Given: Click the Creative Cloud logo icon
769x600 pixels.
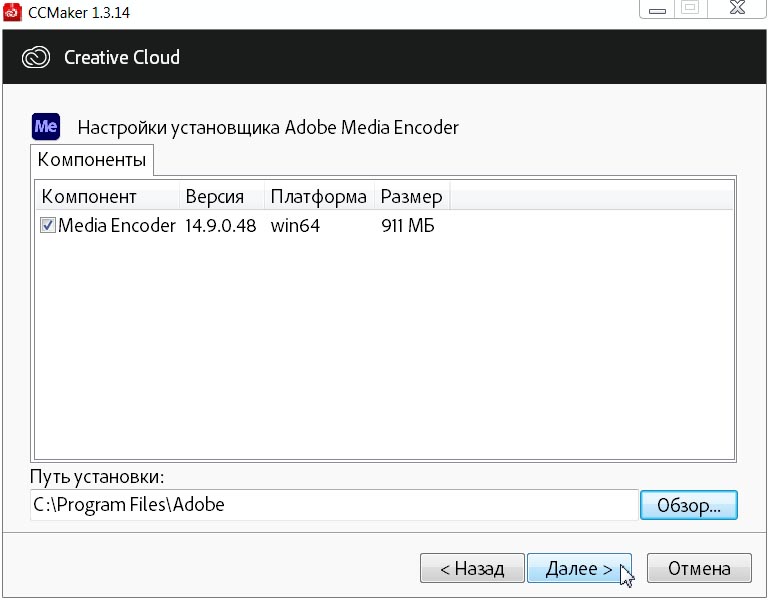Looking at the screenshot, I should point(36,57).
